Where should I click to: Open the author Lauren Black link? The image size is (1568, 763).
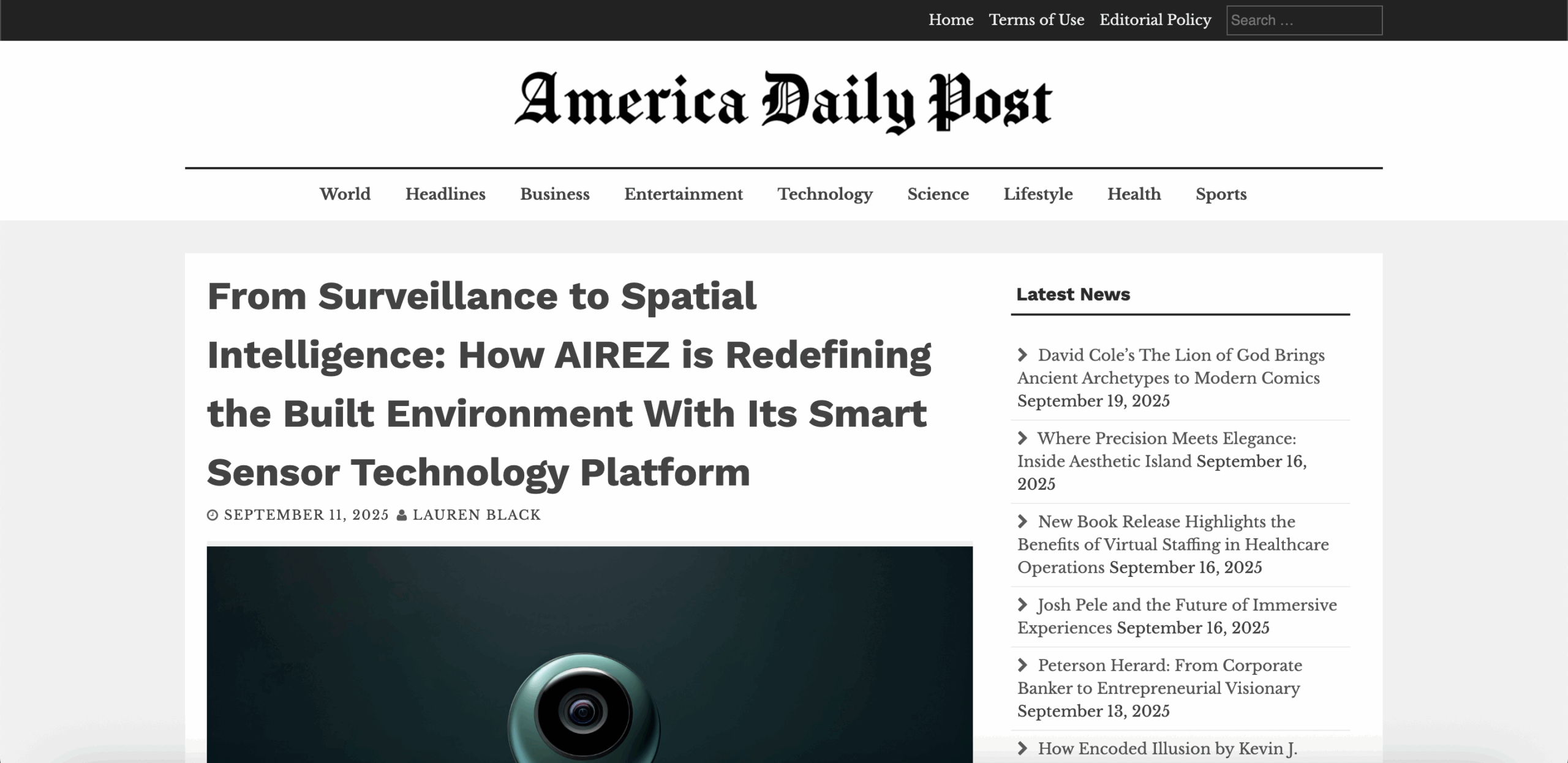477,515
